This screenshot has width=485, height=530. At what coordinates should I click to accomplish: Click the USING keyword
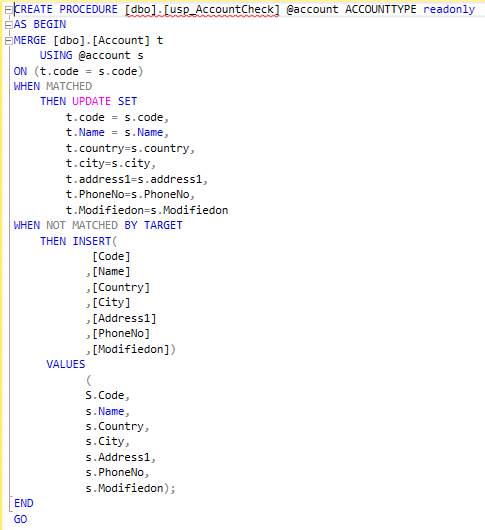pos(56,55)
